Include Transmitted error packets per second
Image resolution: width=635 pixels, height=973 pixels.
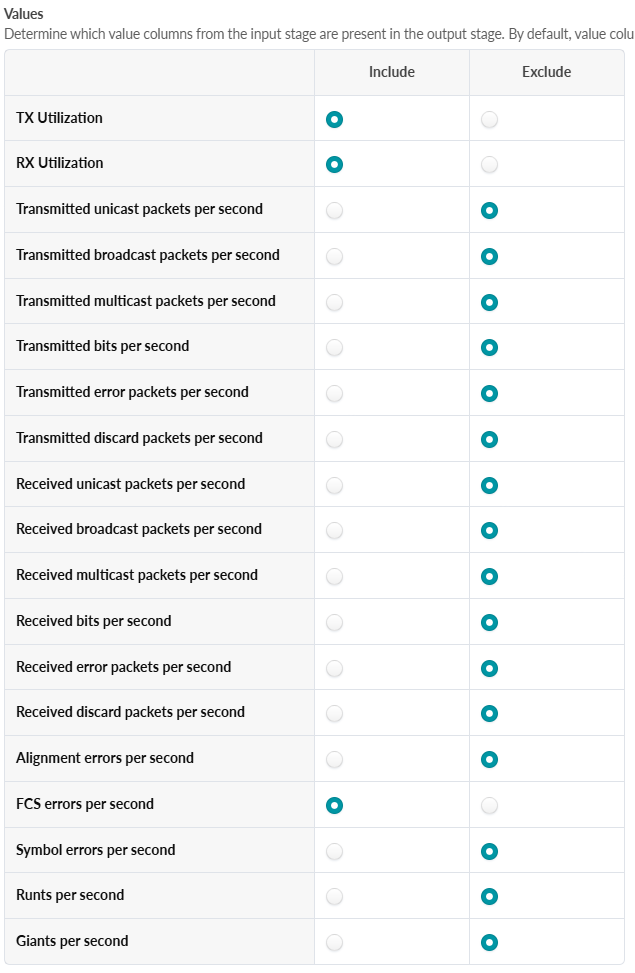click(x=334, y=394)
